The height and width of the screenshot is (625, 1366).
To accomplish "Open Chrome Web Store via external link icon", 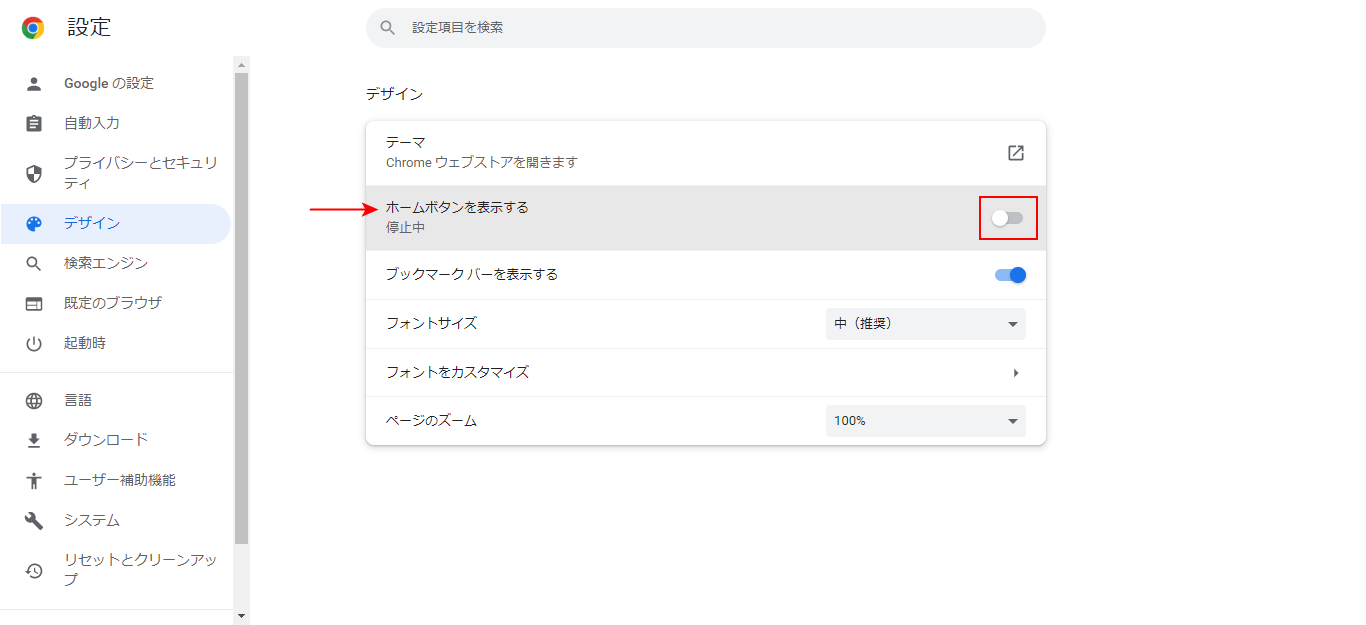I will (x=1015, y=153).
